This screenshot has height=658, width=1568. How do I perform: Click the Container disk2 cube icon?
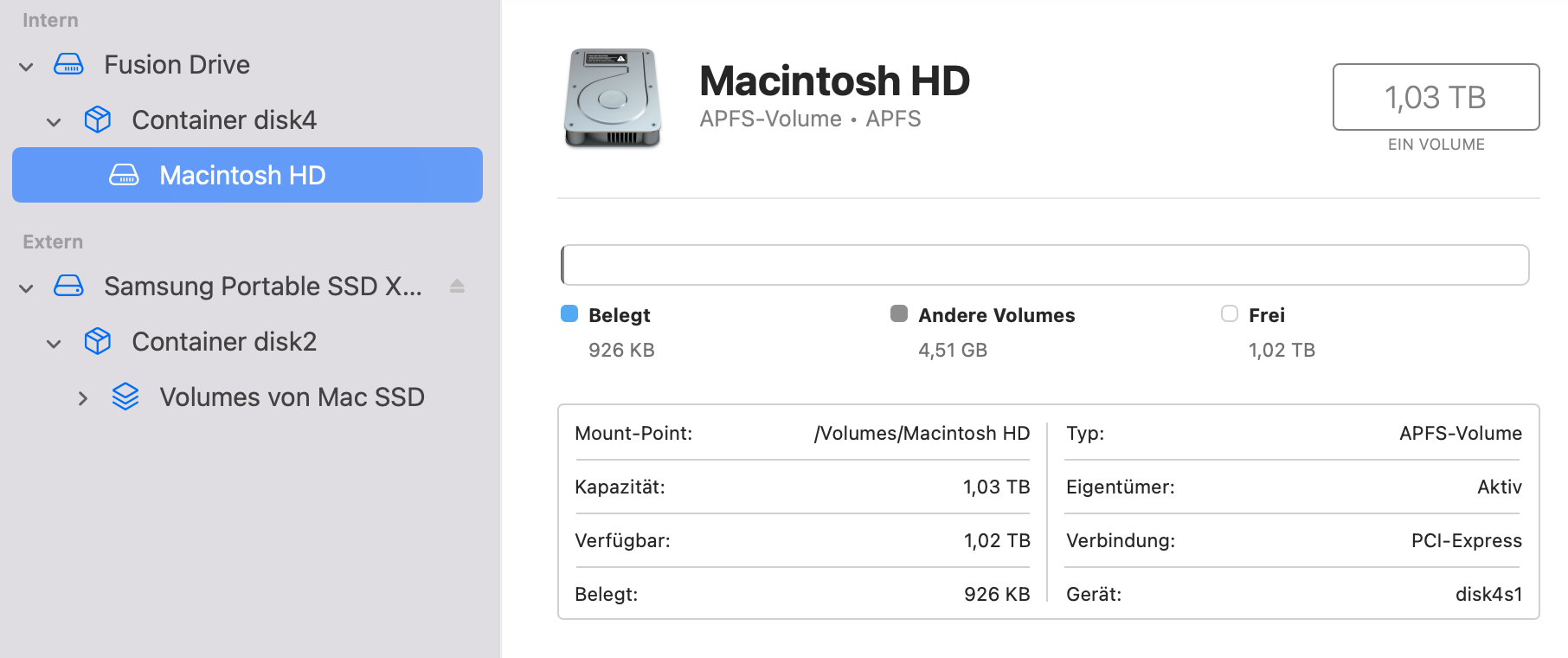98,341
